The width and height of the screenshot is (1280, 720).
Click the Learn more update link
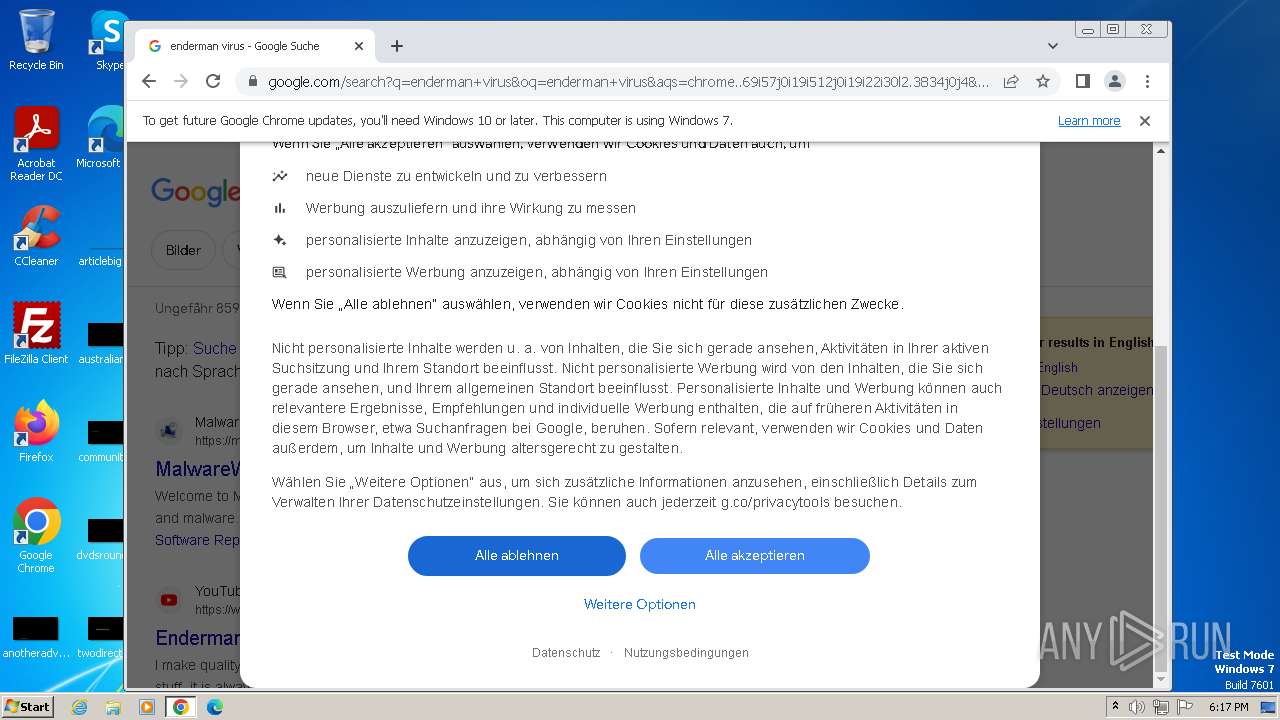(x=1089, y=120)
